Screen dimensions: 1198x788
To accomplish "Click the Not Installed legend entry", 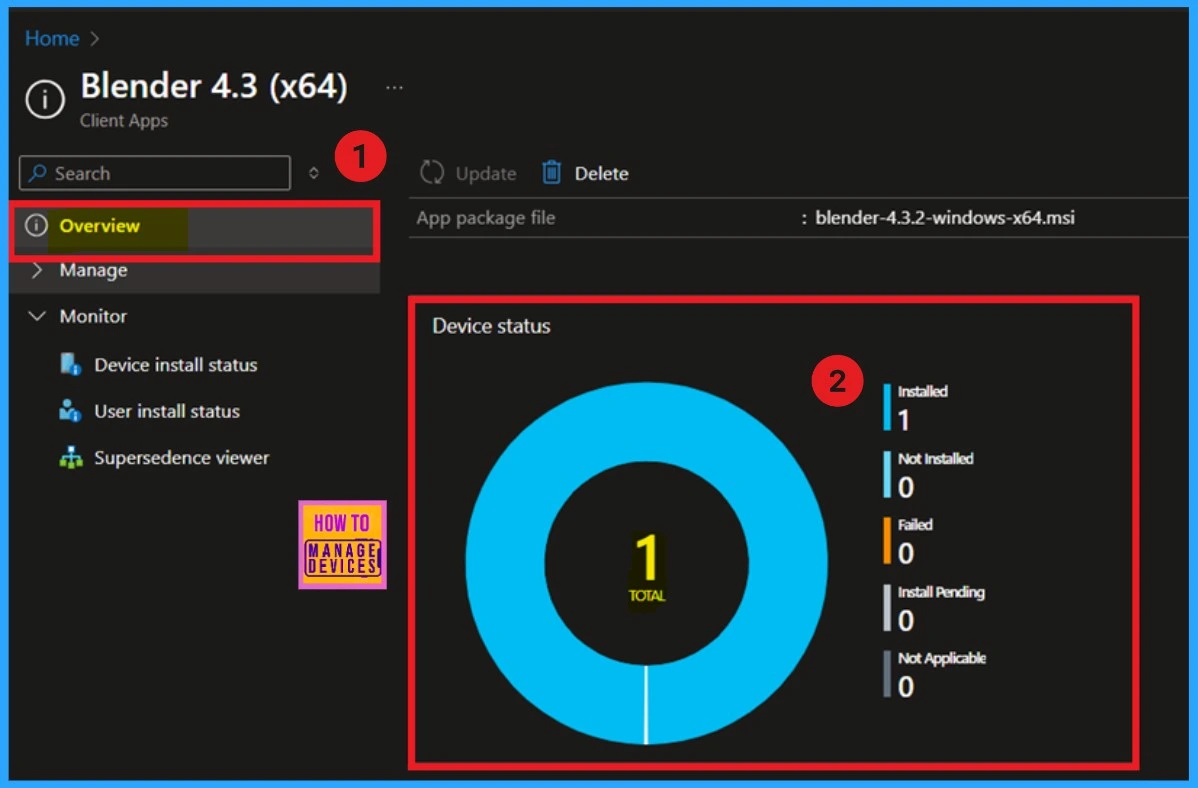I will tap(928, 475).
